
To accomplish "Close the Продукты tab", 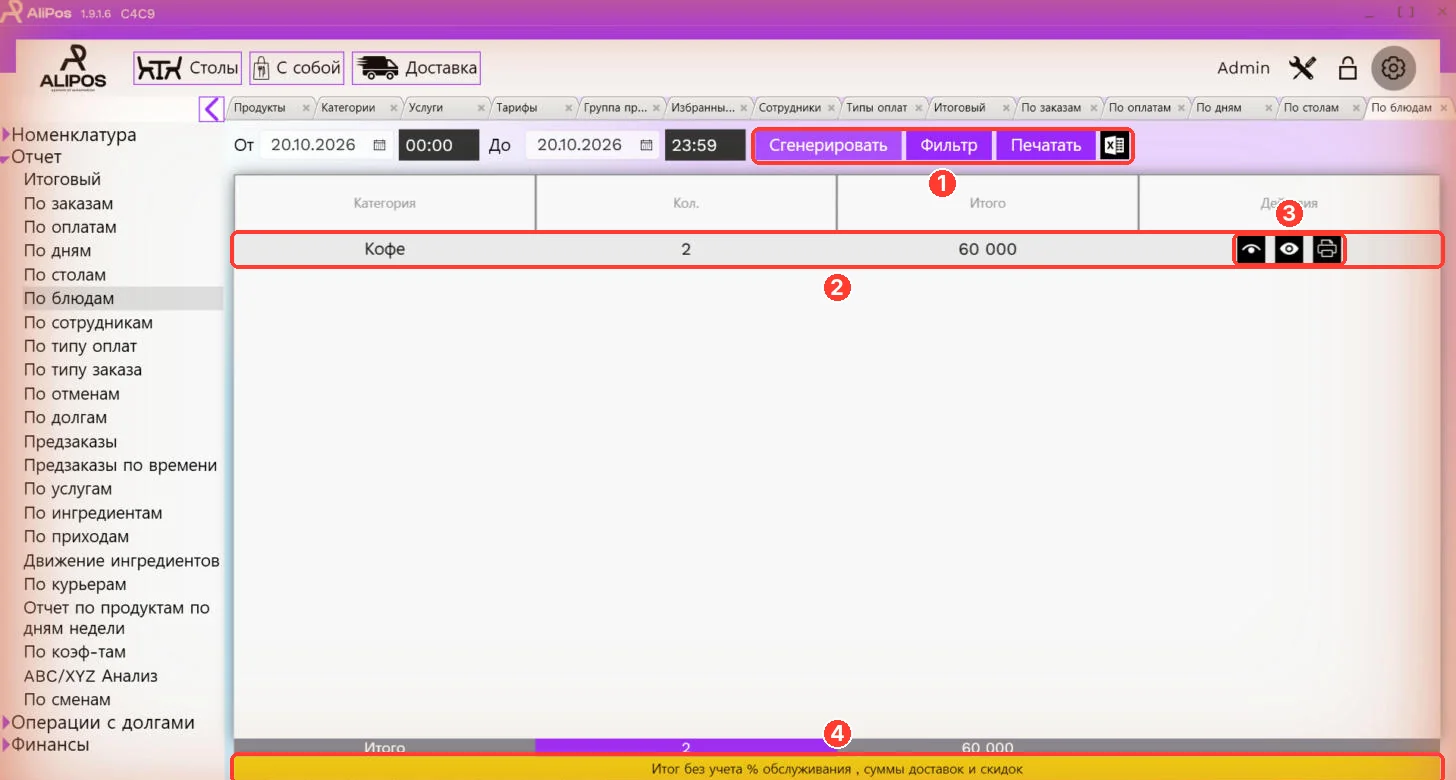I will click(305, 108).
